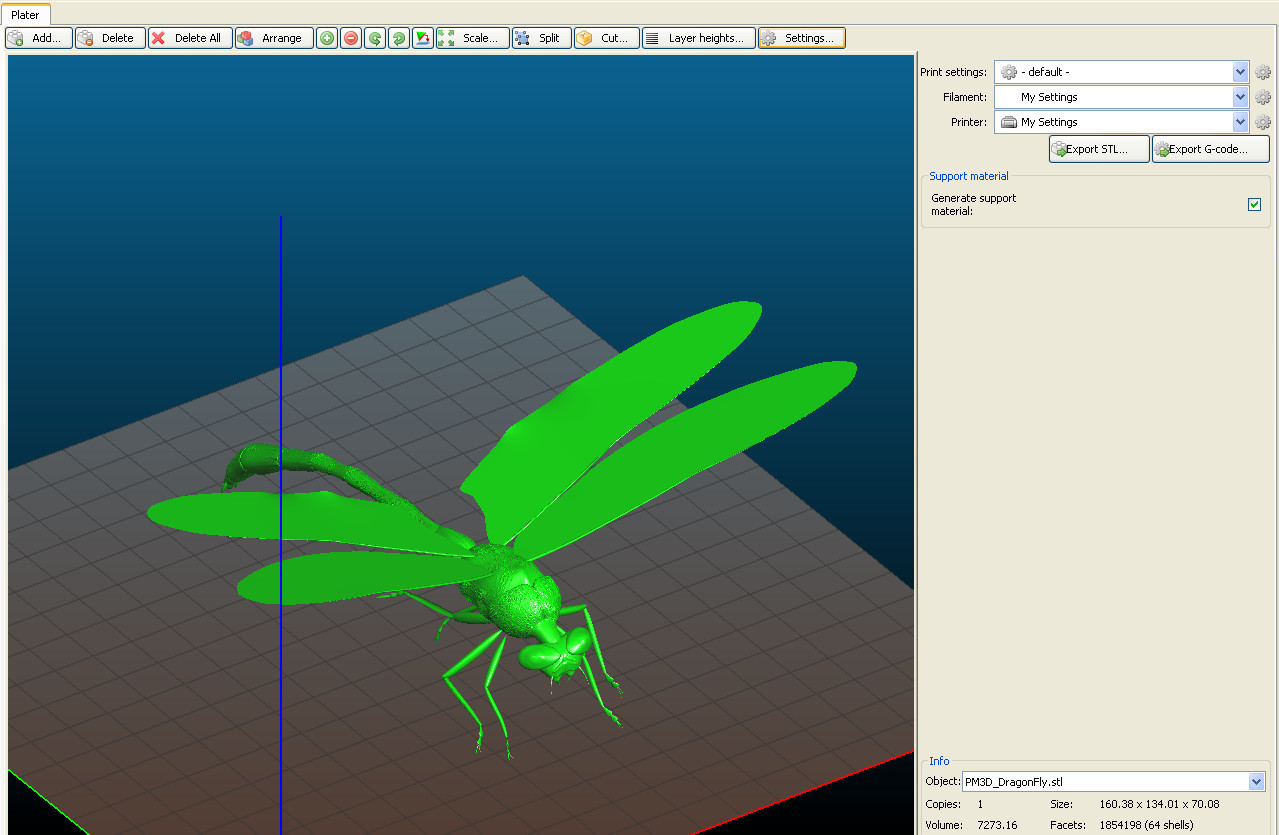Open the Filament preset dropdown
1279x835 pixels.
1240,97
